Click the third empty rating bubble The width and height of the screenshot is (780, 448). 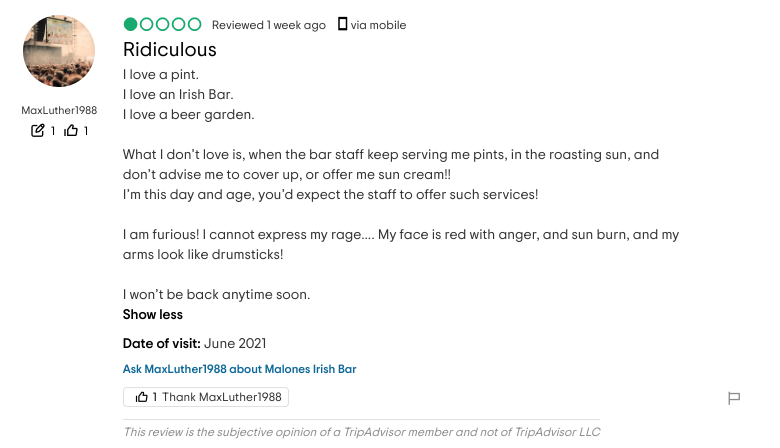pyautogui.click(x=162, y=24)
